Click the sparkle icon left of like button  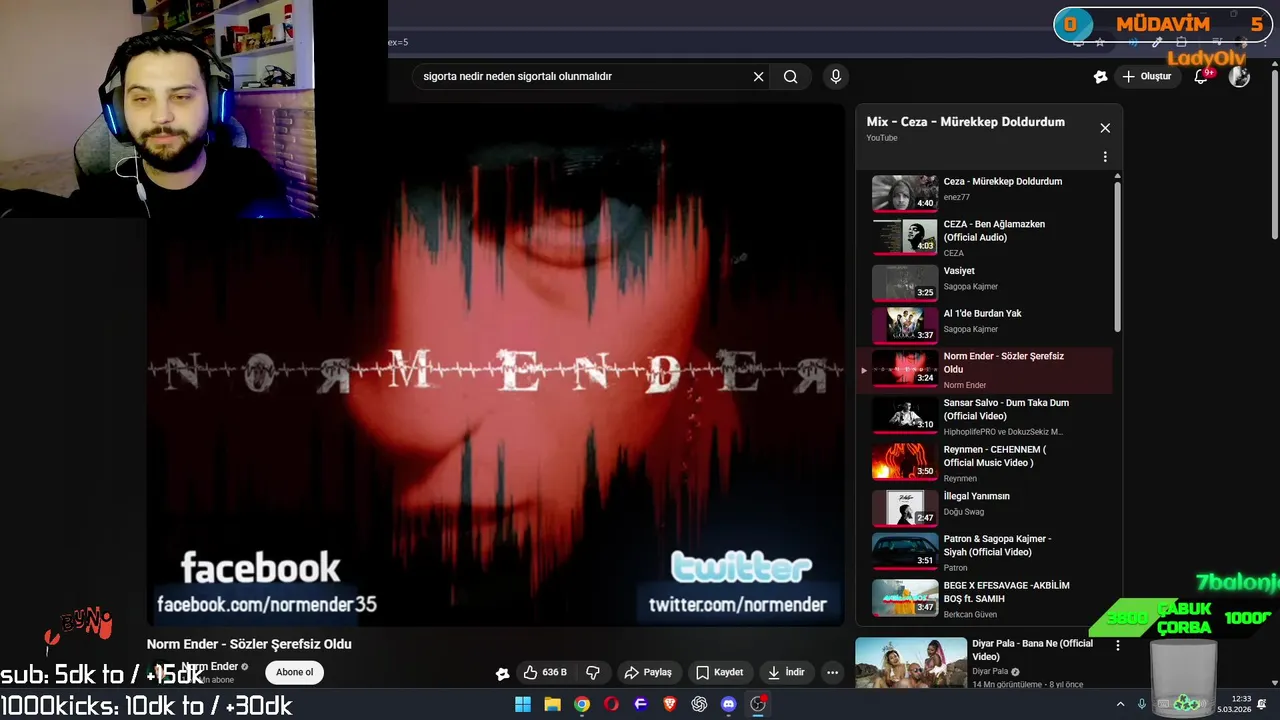(x=502, y=673)
